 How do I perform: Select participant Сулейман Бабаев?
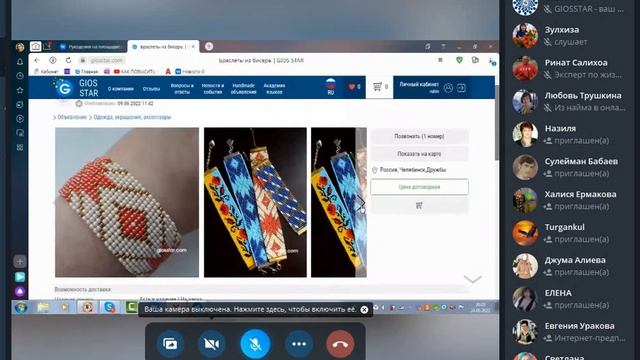[569, 167]
